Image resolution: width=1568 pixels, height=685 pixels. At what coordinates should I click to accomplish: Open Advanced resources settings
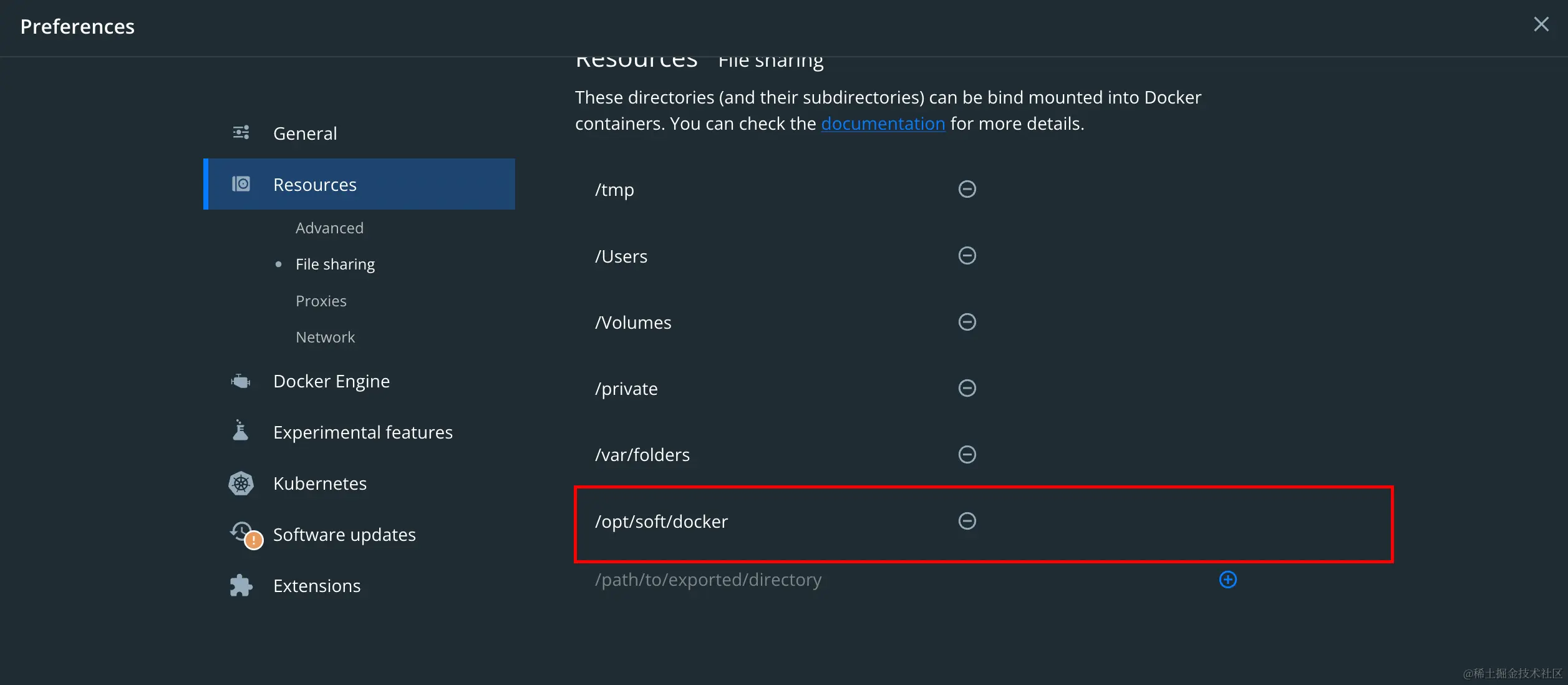point(329,228)
